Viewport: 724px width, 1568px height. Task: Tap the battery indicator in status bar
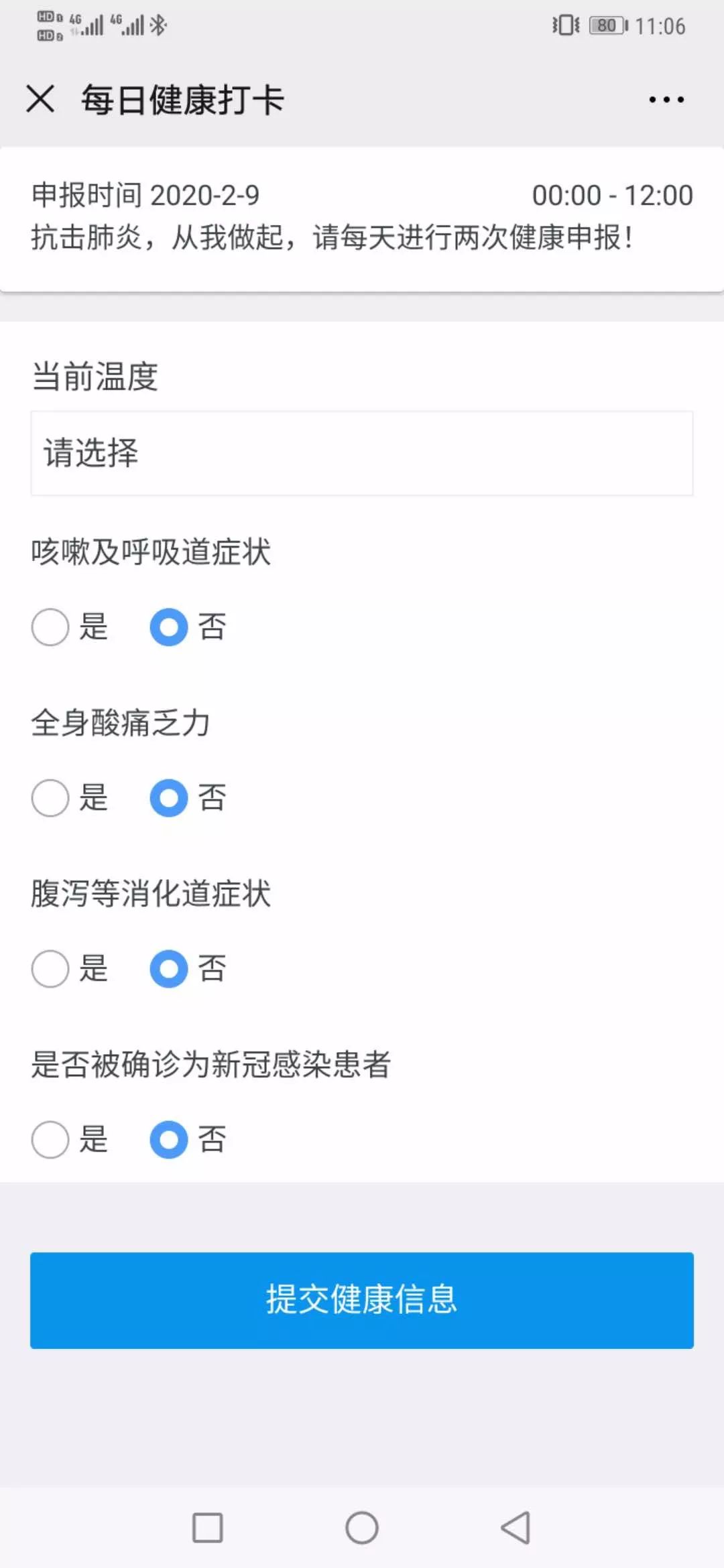(607, 25)
